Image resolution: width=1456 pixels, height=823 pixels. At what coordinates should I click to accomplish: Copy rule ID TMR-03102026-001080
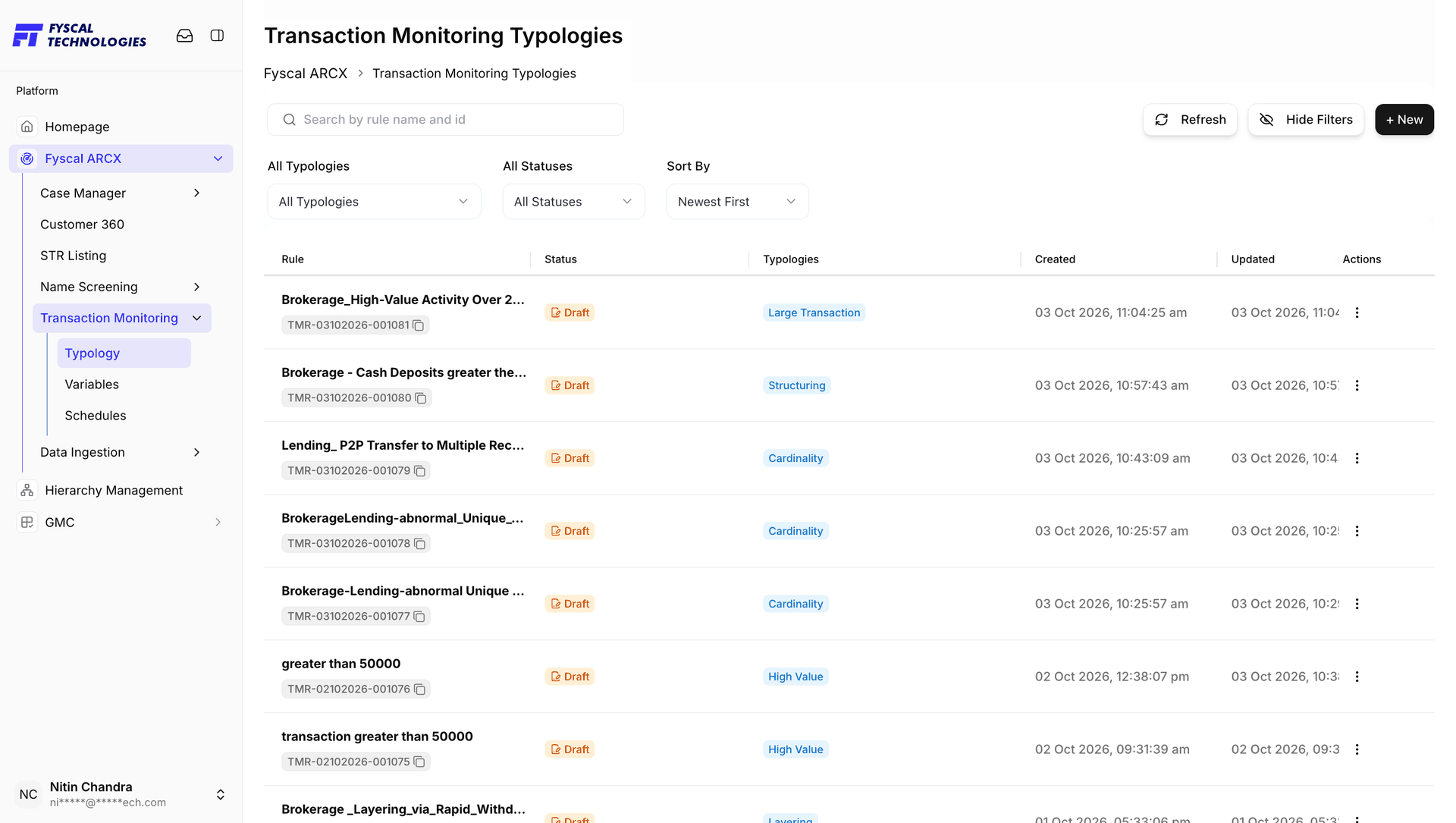tap(420, 397)
